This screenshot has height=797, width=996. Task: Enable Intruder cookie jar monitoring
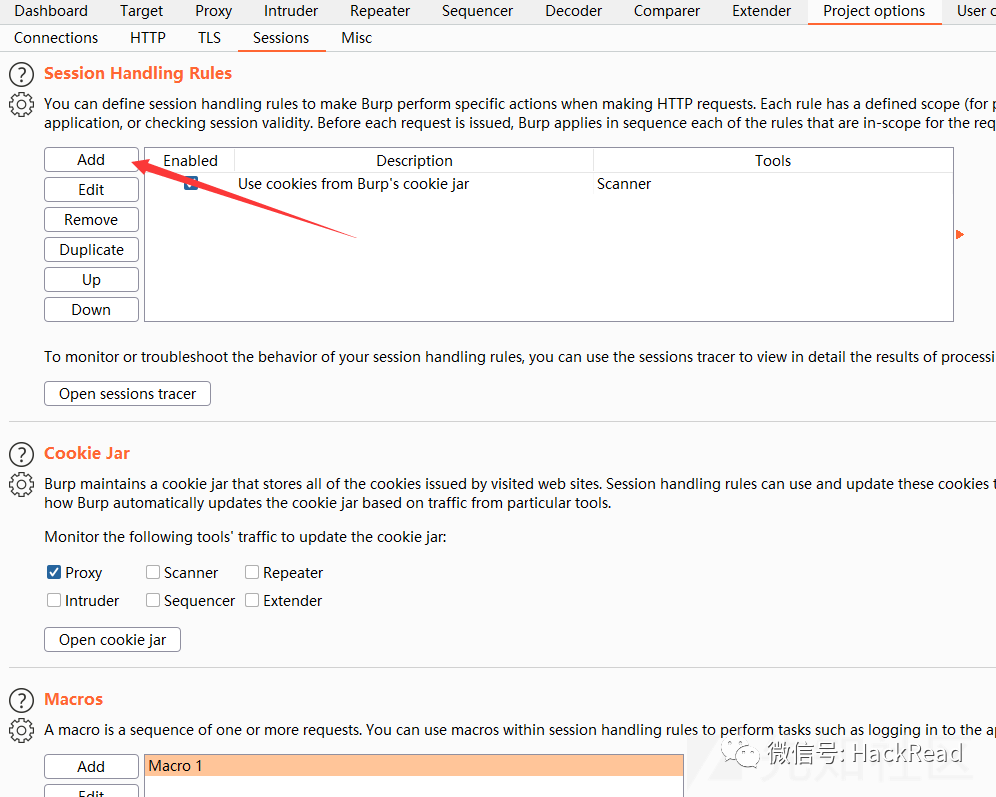pos(54,600)
